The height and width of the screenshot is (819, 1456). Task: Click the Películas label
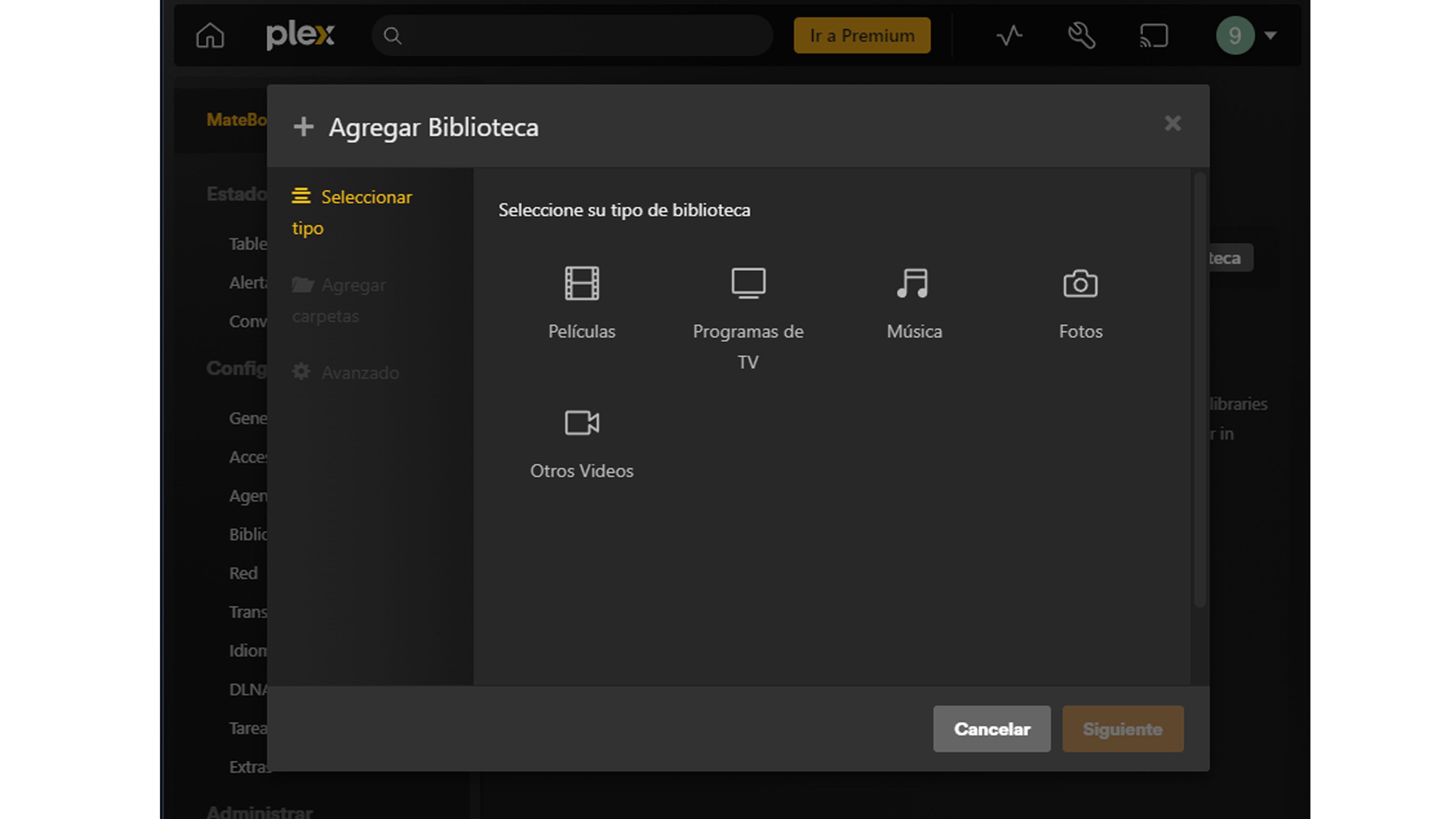coord(582,331)
